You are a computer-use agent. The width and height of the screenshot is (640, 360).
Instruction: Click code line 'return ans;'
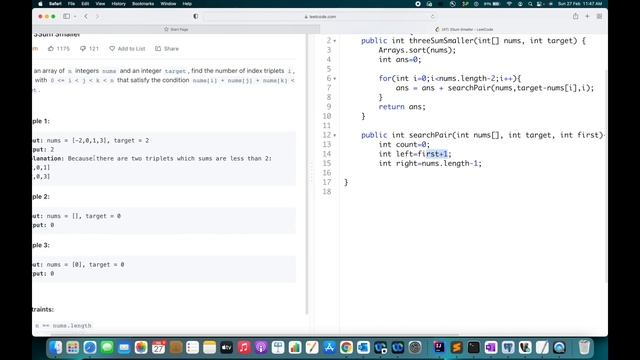[x=402, y=107]
